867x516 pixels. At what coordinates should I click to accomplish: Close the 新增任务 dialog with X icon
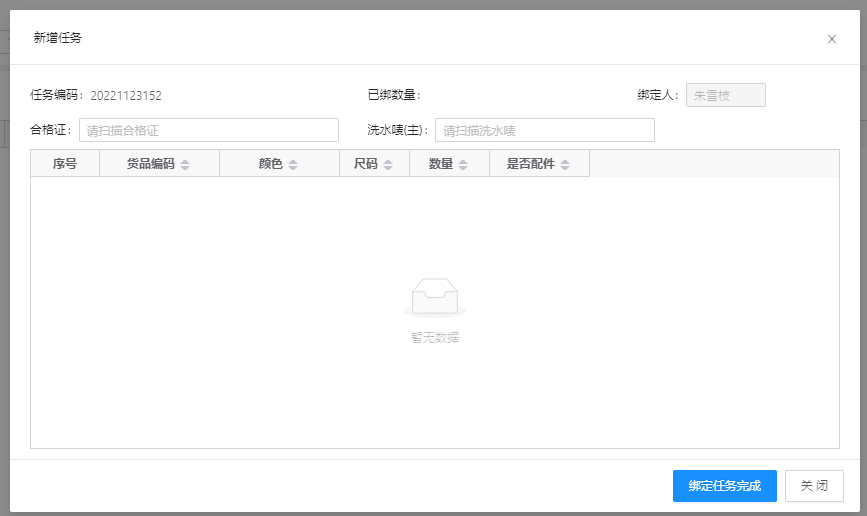(x=831, y=39)
